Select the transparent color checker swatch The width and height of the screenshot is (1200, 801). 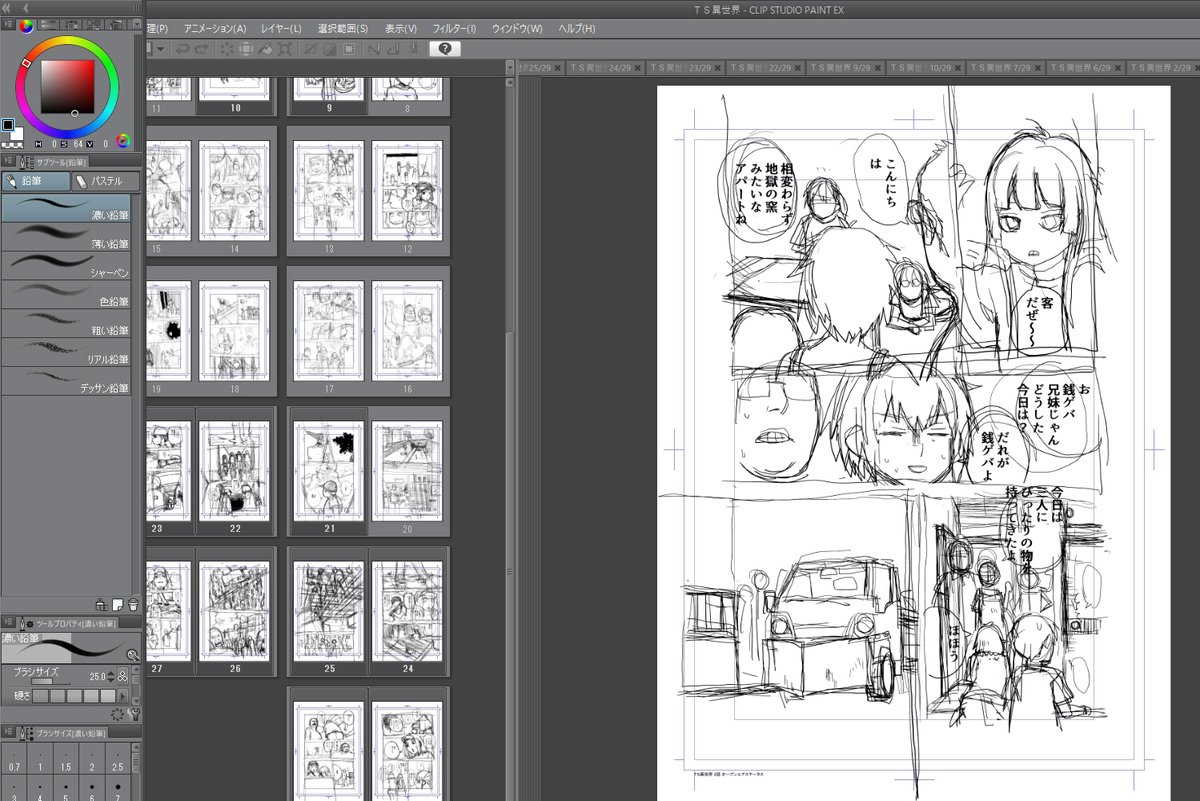pos(12,145)
